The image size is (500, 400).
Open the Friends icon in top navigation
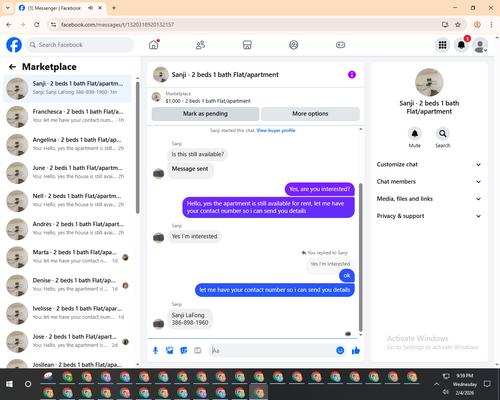click(200, 45)
